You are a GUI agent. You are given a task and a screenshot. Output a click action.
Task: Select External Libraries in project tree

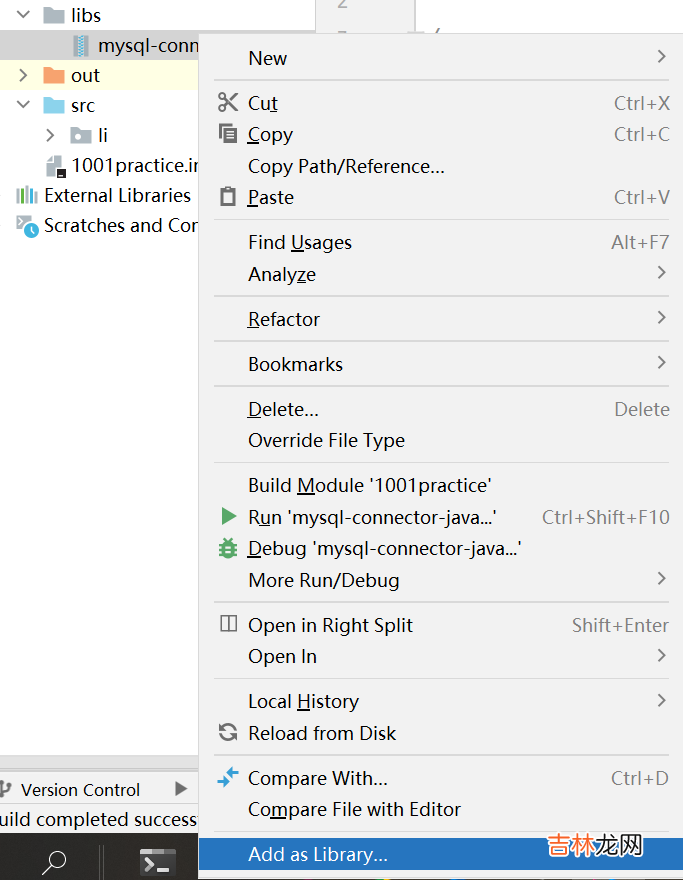click(117, 196)
